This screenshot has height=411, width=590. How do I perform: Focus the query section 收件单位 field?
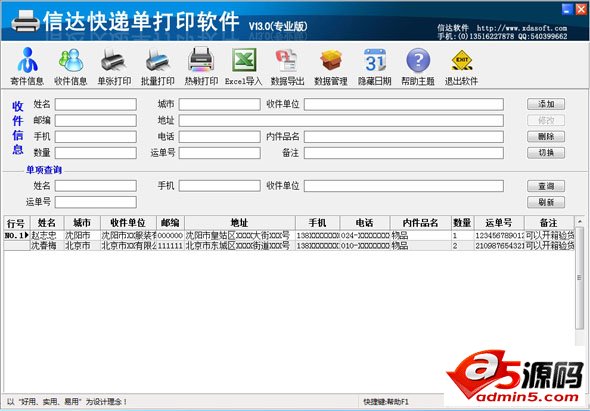pyautogui.click(x=404, y=186)
